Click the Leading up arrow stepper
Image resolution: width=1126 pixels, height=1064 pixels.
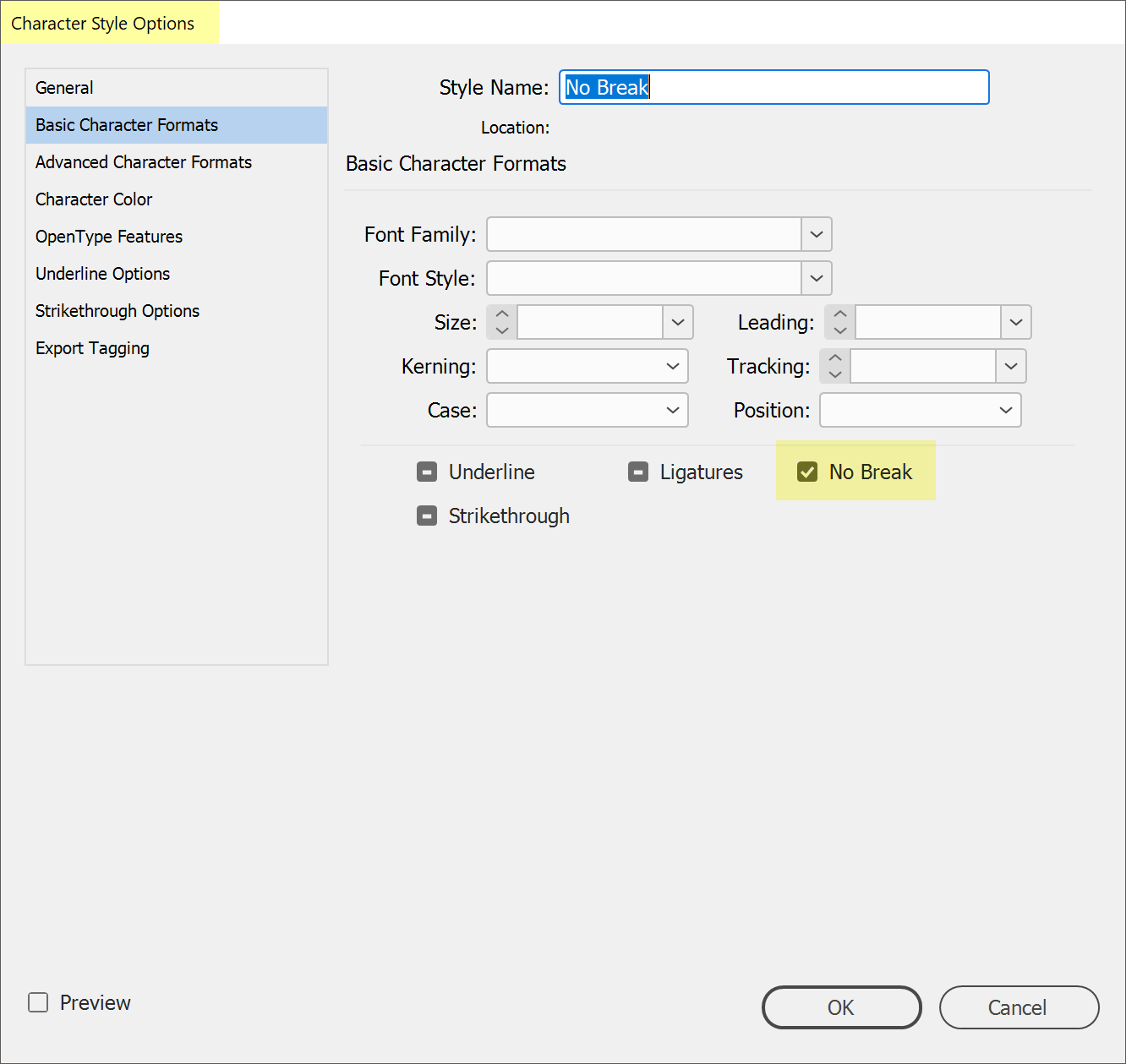click(840, 314)
